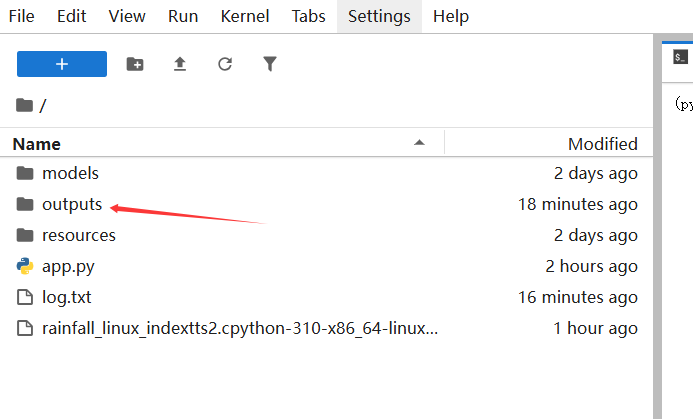Open the Kernel menu
The image size is (693, 419).
(245, 17)
